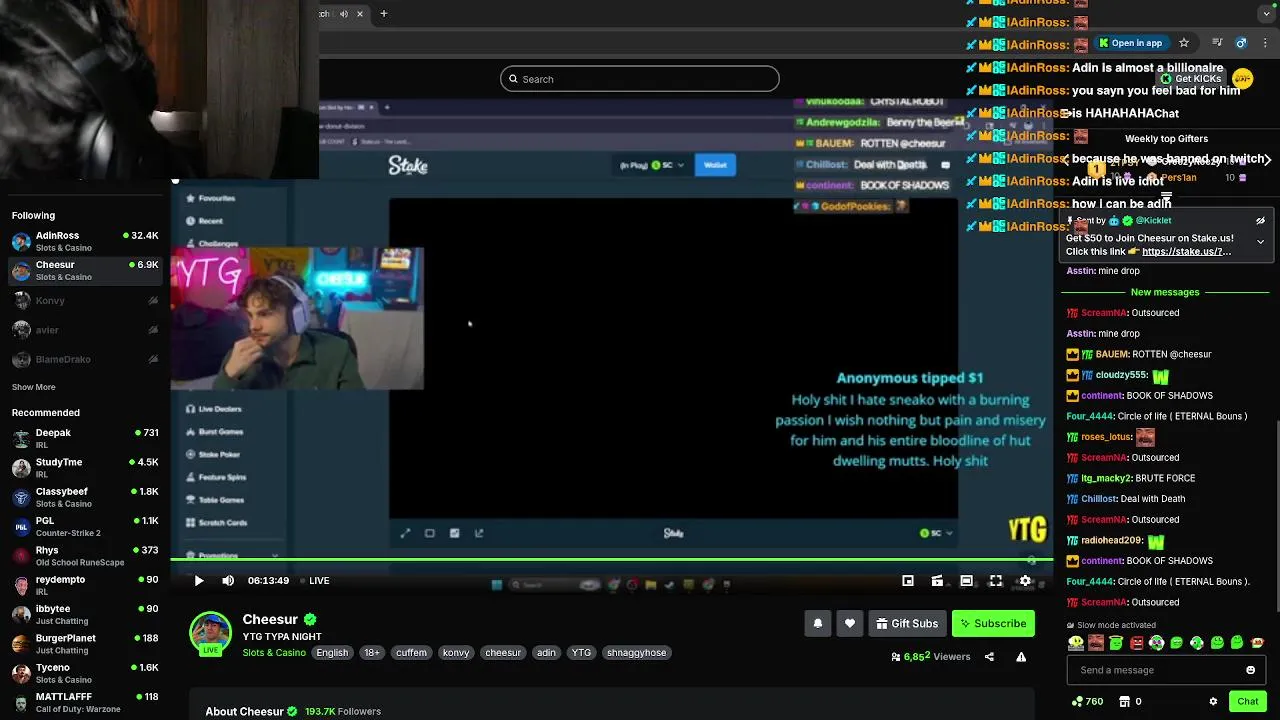This screenshot has width=1280, height=720.
Task: Share the stream
Action: pyautogui.click(x=989, y=657)
